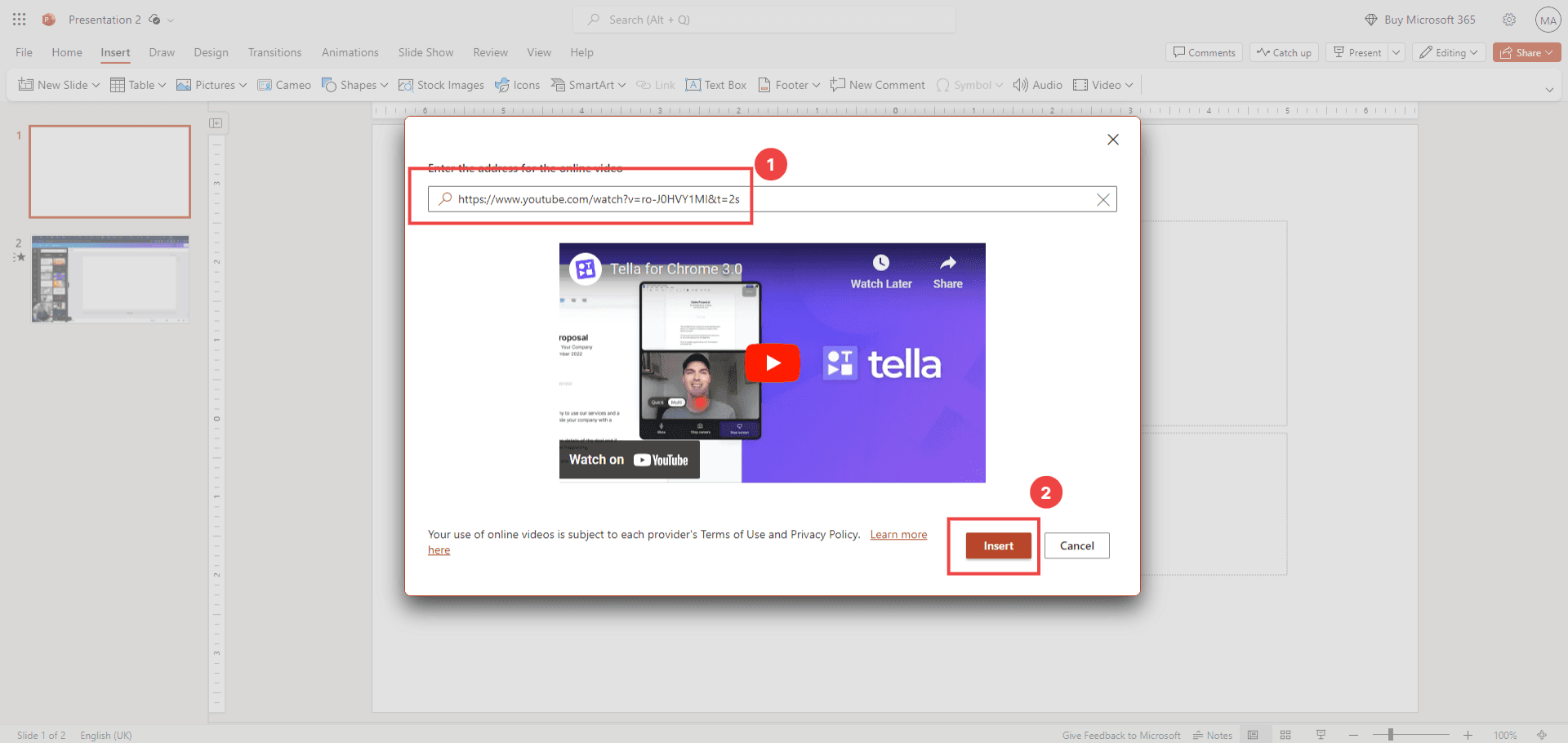This screenshot has width=1568, height=743.
Task: Click the zoom out minus button
Action: (1353, 735)
